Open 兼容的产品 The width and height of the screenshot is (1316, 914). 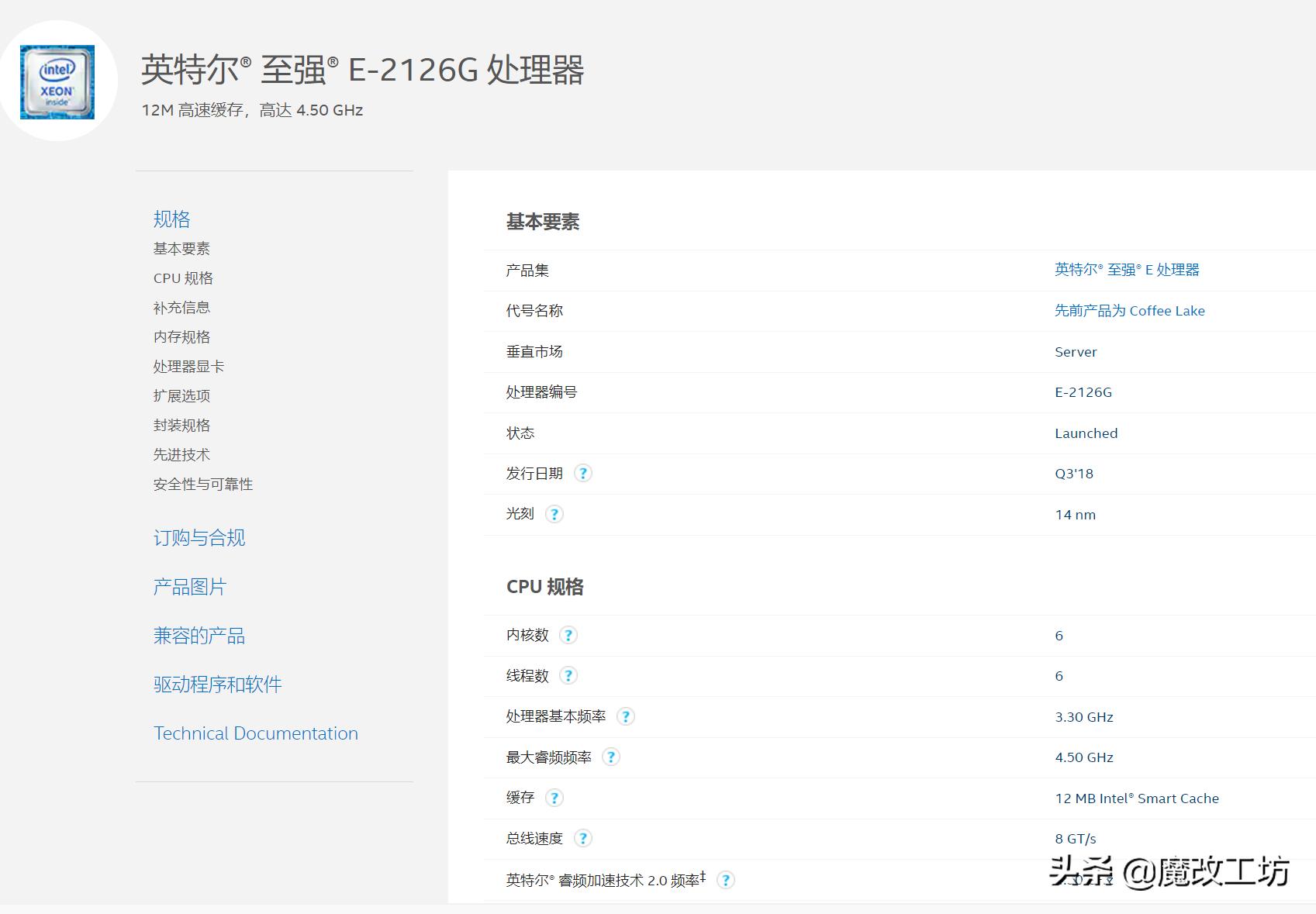coord(199,636)
